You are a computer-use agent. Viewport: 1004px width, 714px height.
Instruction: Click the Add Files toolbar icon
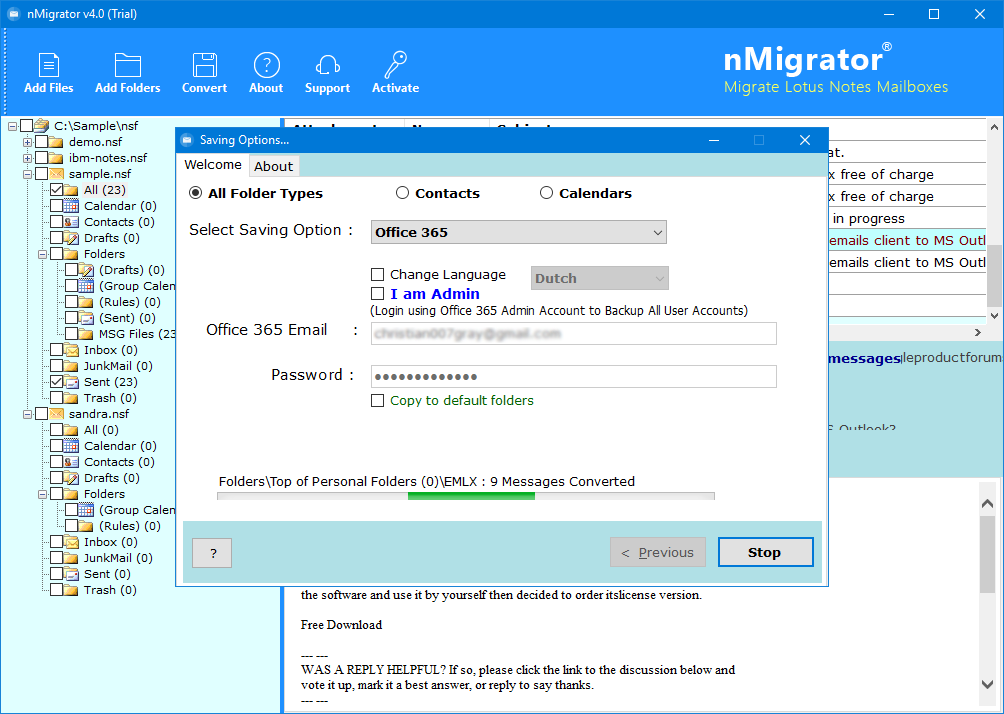tap(49, 65)
